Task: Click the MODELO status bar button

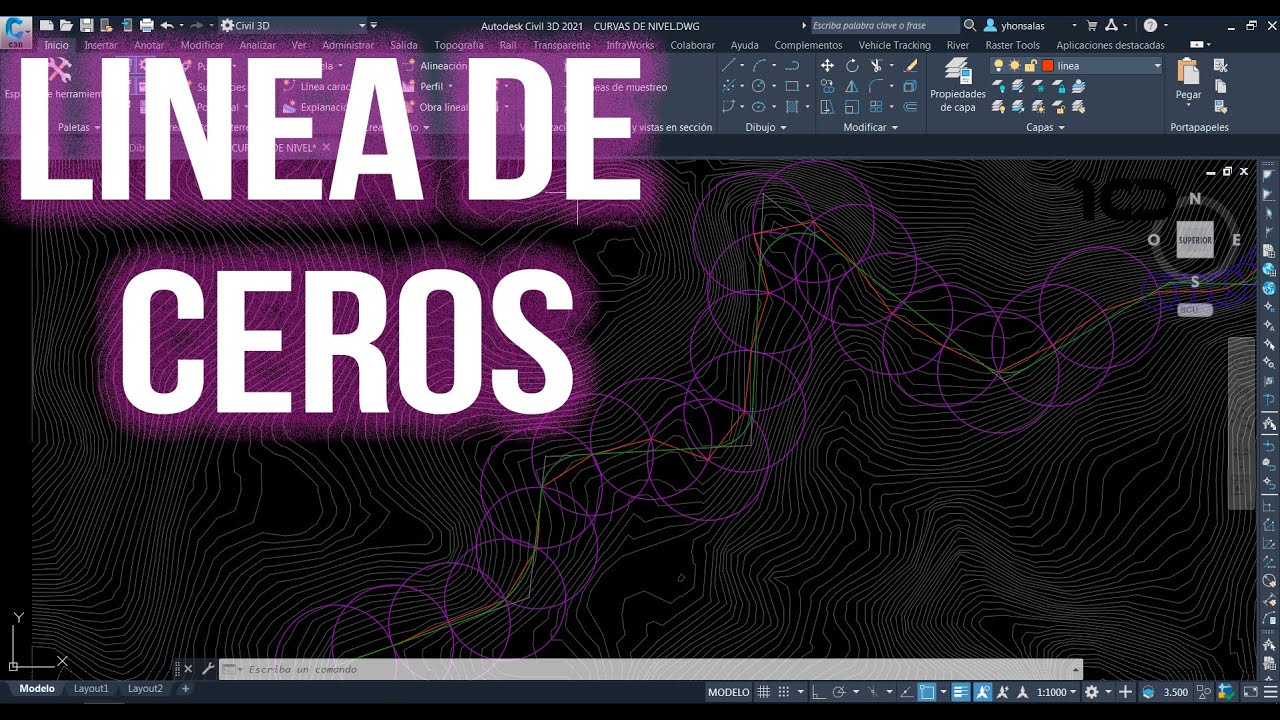Action: 728,692
